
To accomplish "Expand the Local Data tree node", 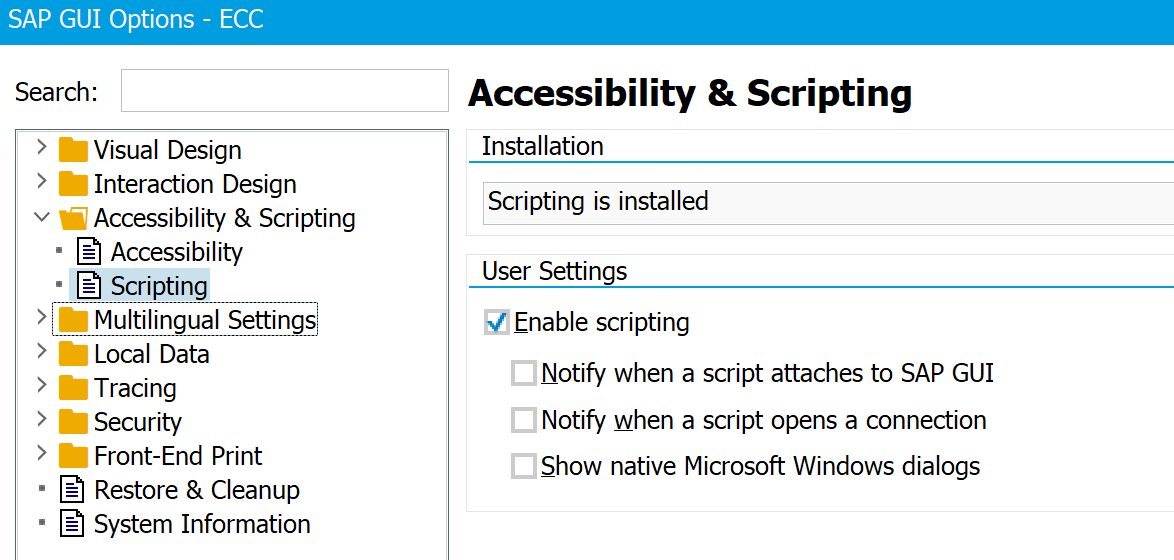I will coord(41,352).
